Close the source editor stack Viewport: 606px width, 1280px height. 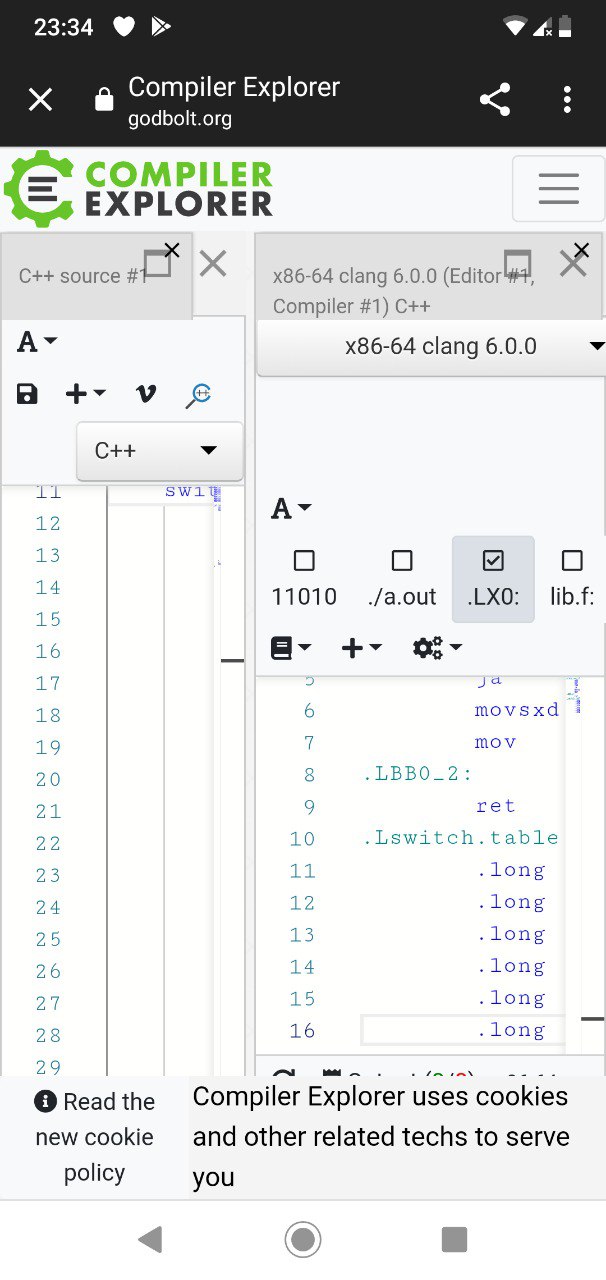(x=213, y=264)
